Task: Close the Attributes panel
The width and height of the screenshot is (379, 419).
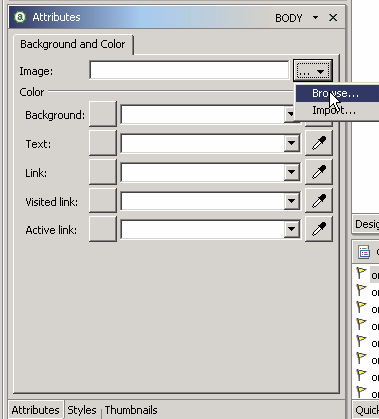Action: [x=333, y=17]
